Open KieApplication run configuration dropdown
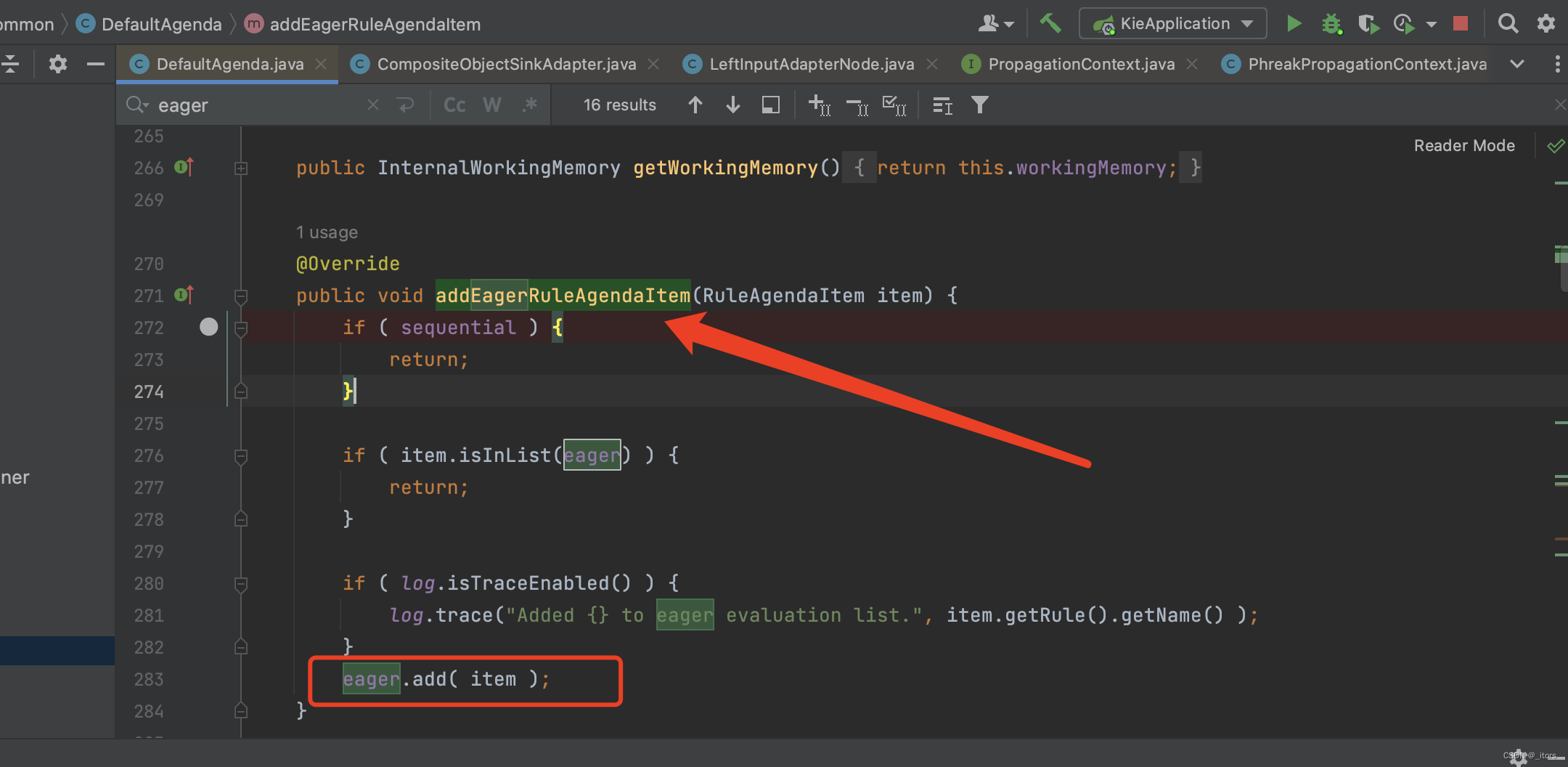Viewport: 1568px width, 767px height. point(1173,23)
